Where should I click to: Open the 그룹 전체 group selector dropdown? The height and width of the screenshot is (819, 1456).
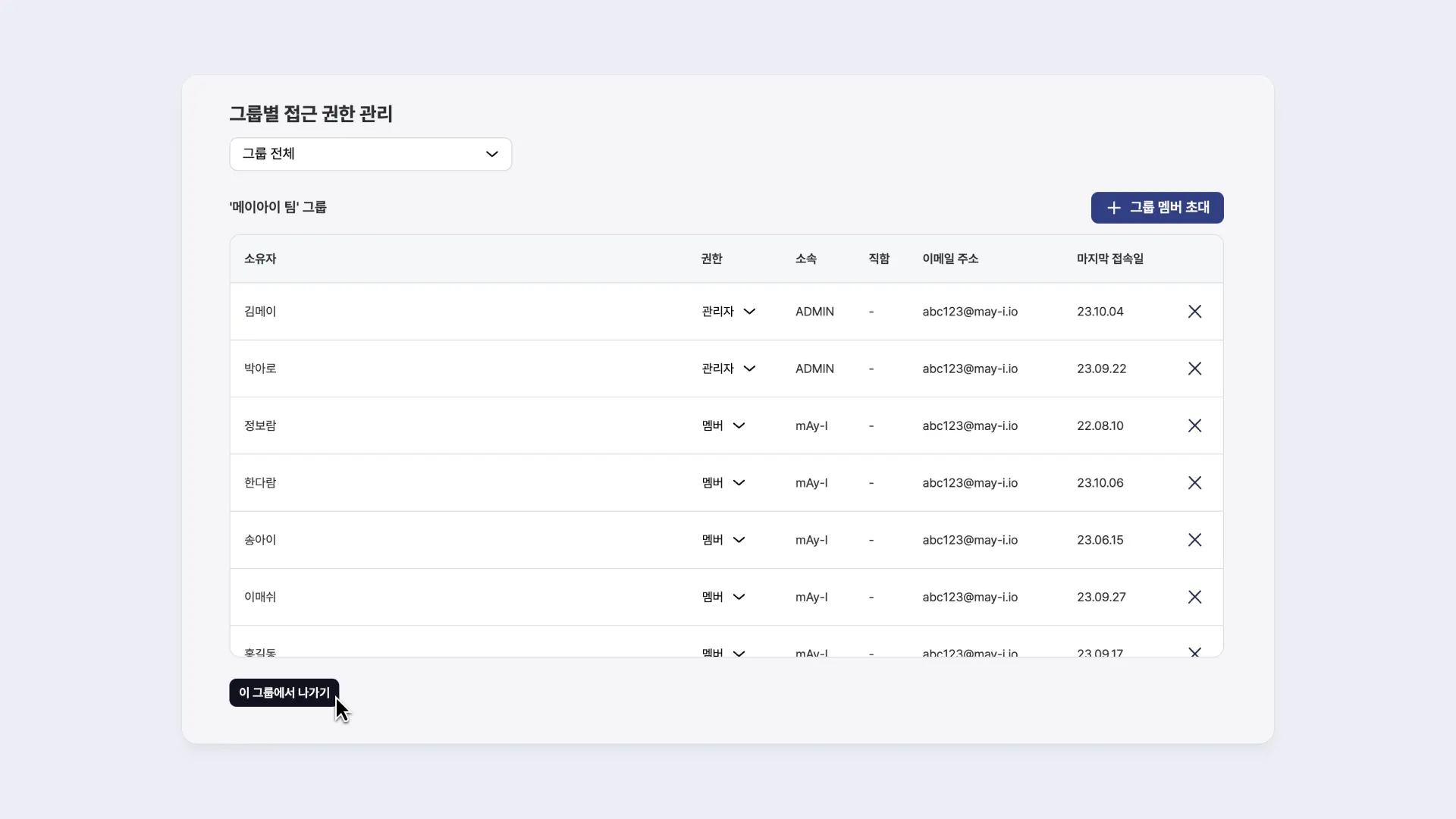click(370, 154)
